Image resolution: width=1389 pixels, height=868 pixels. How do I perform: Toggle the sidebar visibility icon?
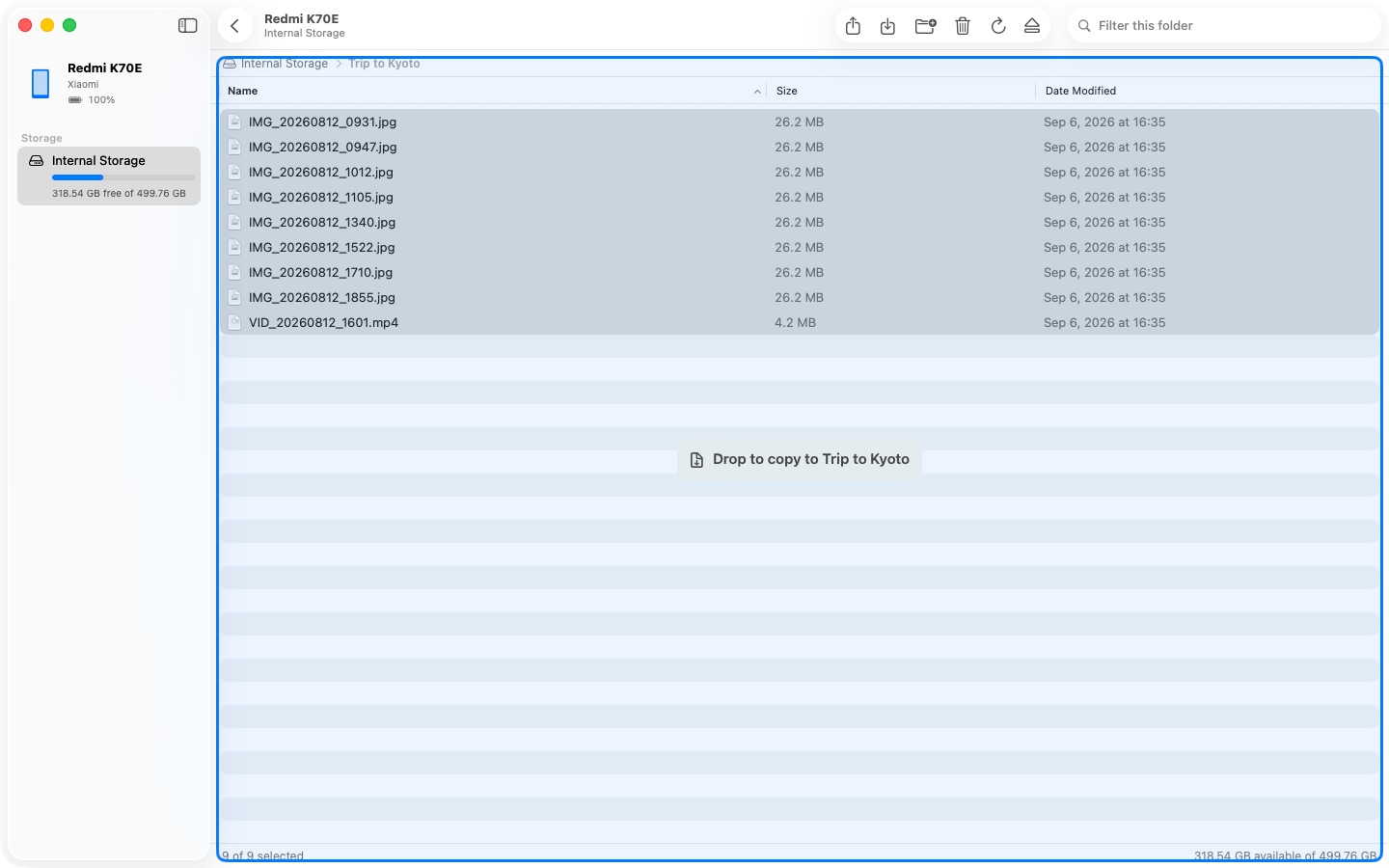click(x=188, y=26)
